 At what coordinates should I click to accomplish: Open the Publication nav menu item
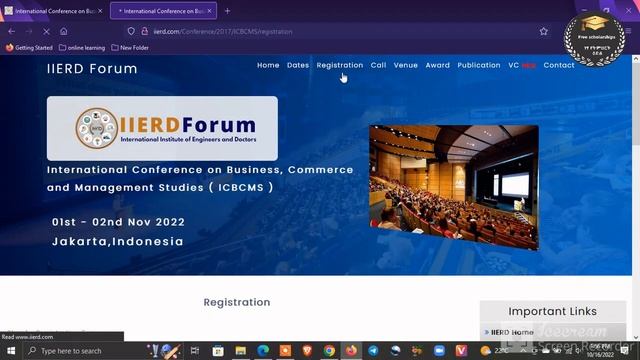pyautogui.click(x=479, y=65)
